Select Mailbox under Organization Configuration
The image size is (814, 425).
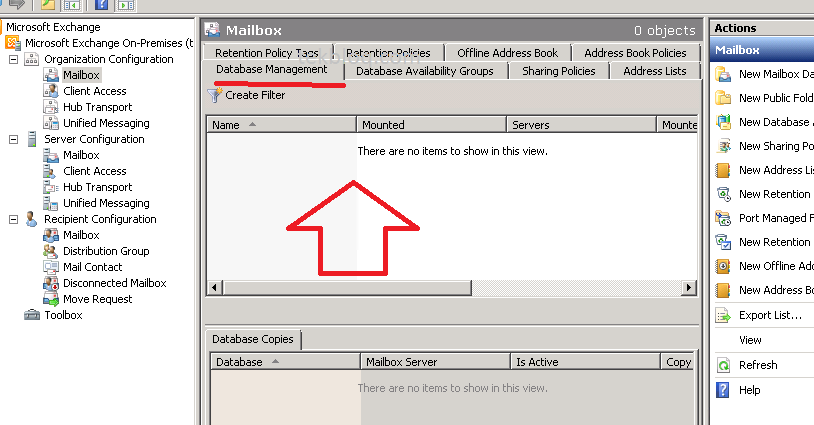81,75
